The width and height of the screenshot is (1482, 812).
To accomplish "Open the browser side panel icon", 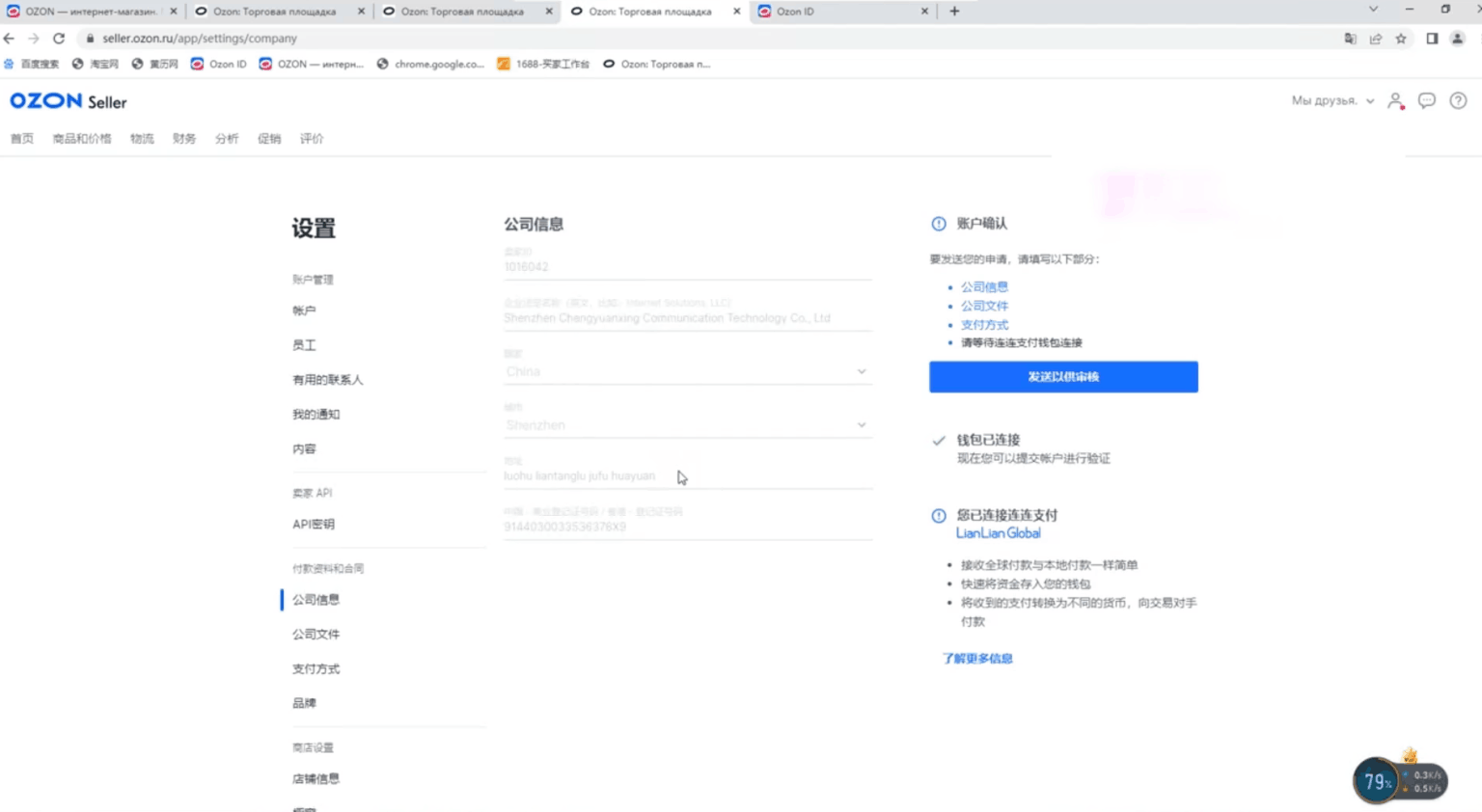I will (1432, 39).
